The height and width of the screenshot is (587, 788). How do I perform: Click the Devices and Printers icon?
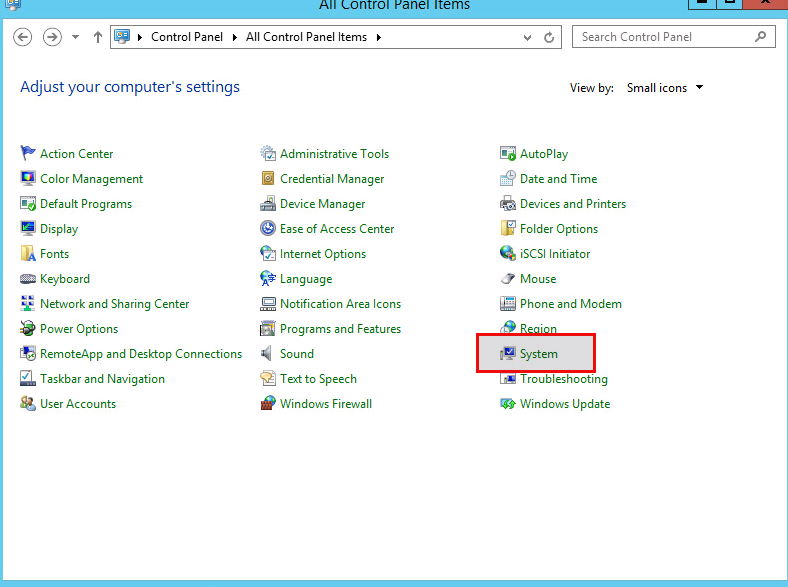[x=508, y=203]
